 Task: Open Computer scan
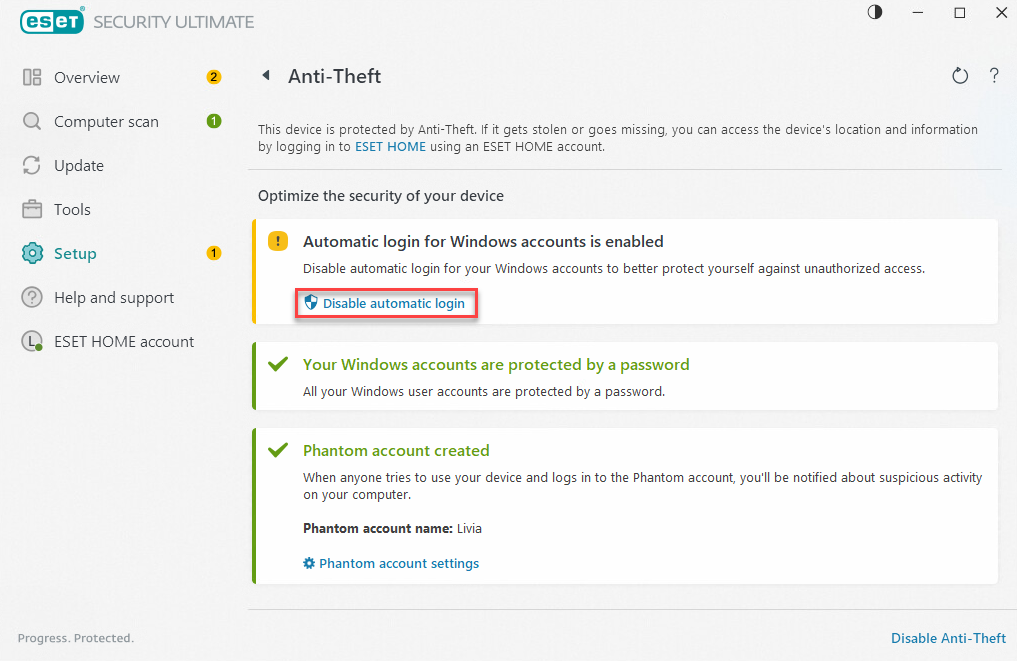coord(106,122)
